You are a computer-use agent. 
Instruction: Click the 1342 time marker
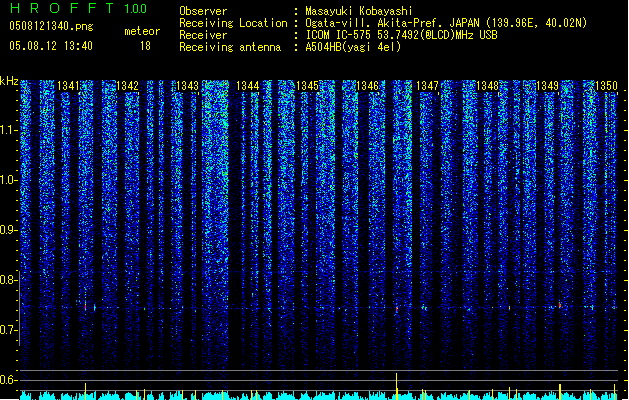coord(127,86)
